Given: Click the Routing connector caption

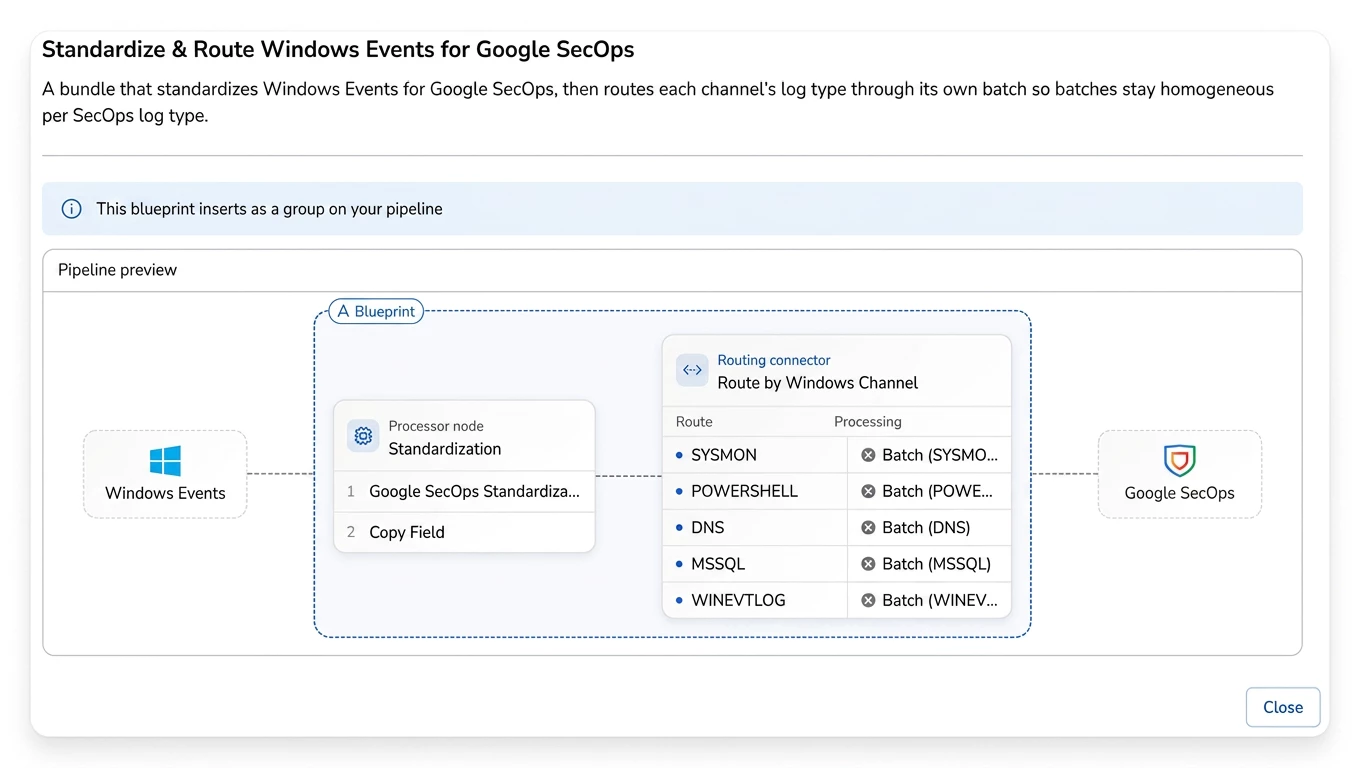Looking at the screenshot, I should pyautogui.click(x=774, y=360).
